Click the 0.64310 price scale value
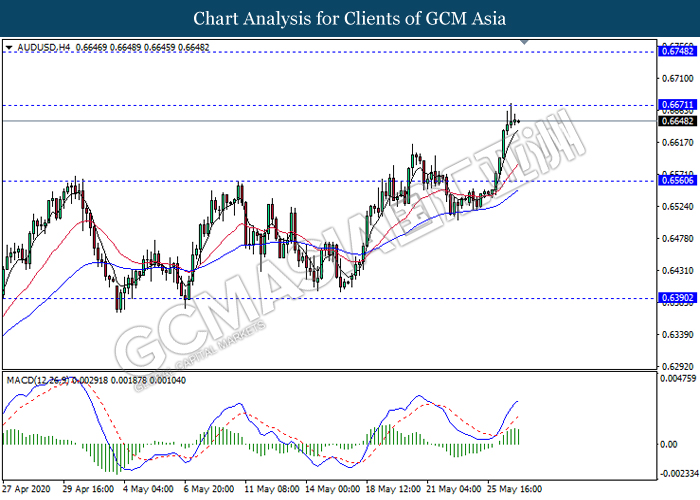The height and width of the screenshot is (500, 700). pos(678,271)
